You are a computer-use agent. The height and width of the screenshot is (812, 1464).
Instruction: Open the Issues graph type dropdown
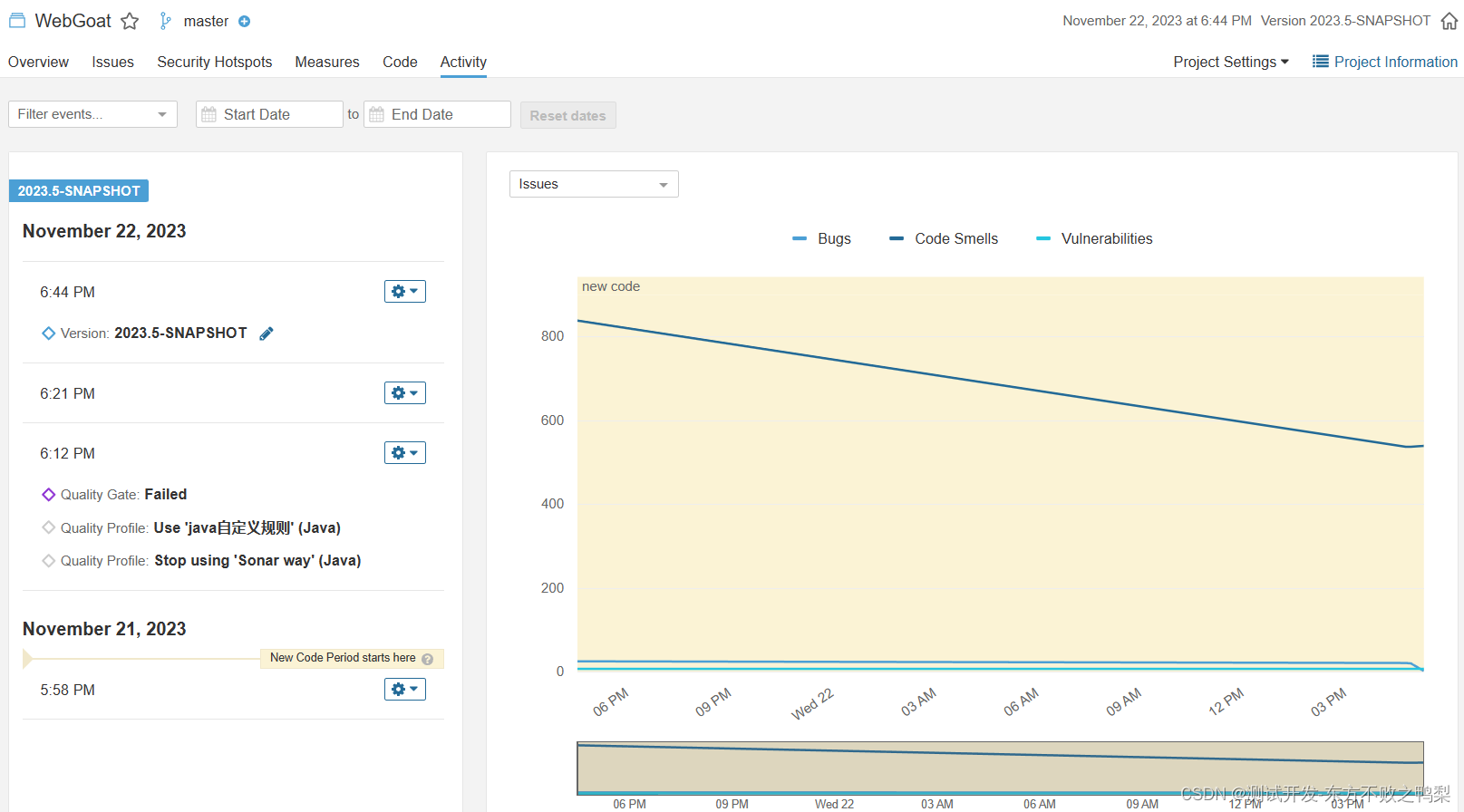(x=594, y=184)
